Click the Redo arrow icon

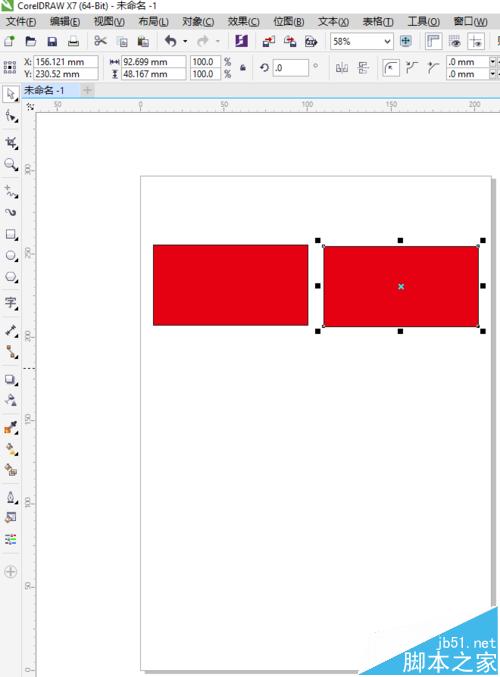click(202, 41)
